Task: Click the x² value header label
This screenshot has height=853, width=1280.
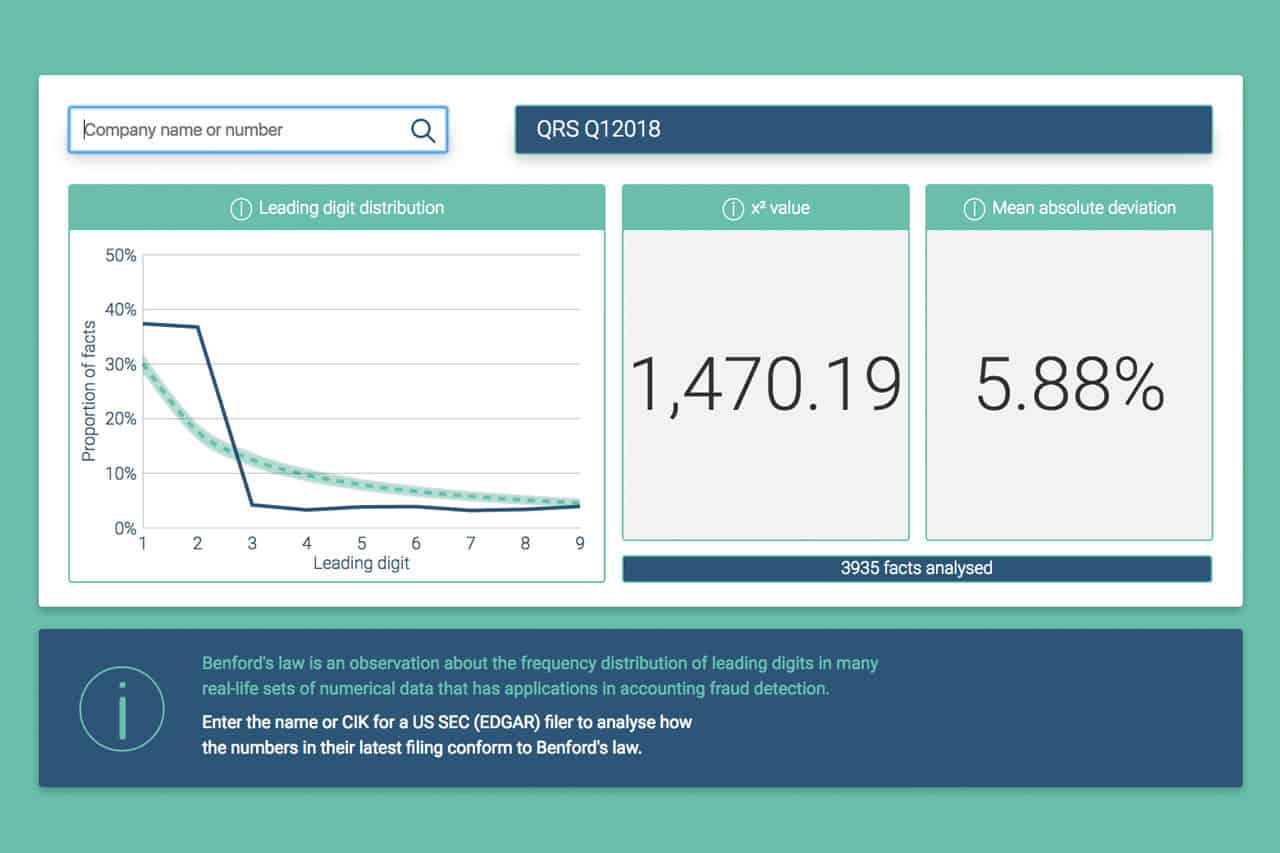Action: click(x=780, y=208)
